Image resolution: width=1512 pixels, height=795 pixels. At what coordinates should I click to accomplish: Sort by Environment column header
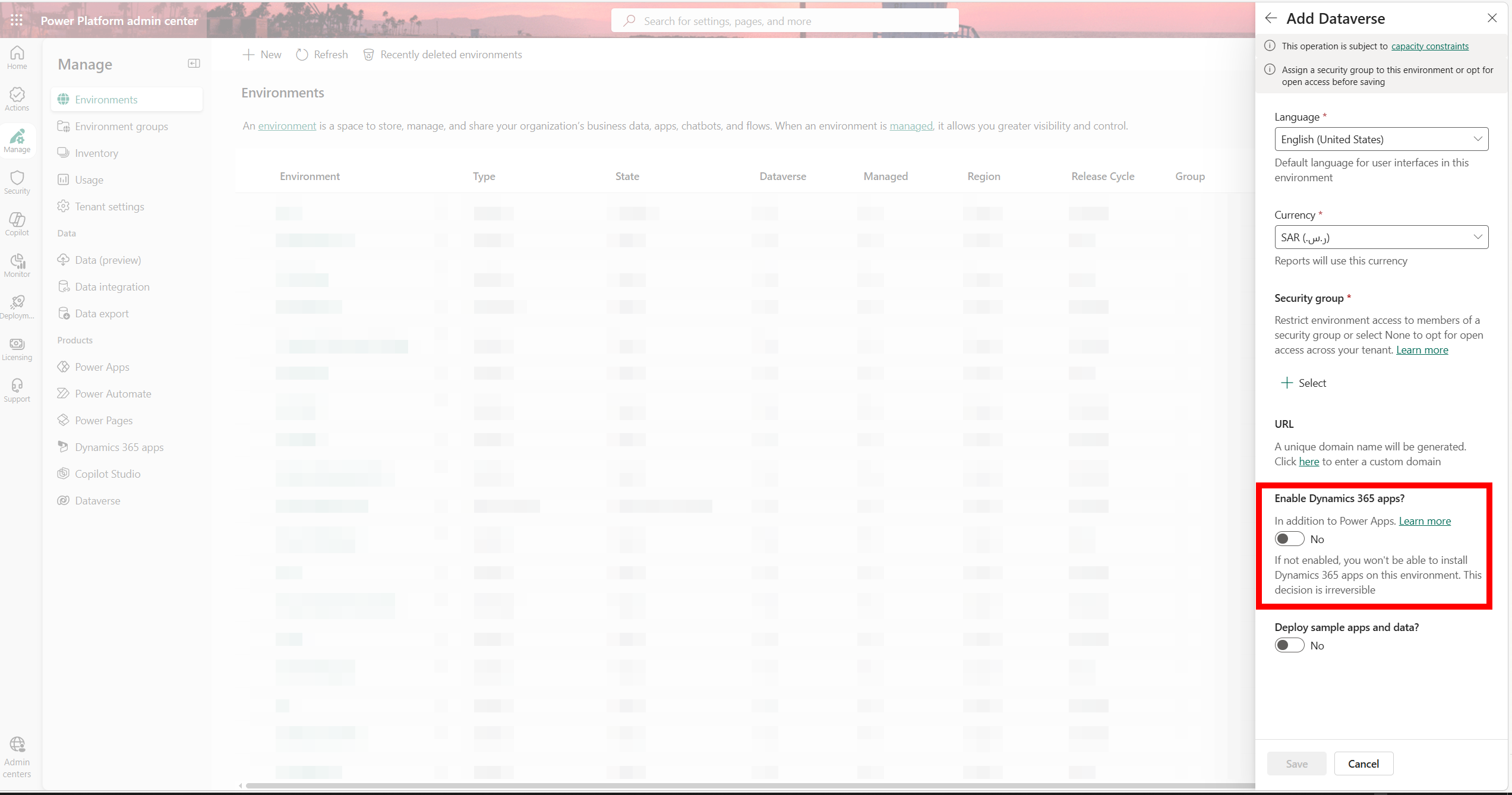coord(310,176)
